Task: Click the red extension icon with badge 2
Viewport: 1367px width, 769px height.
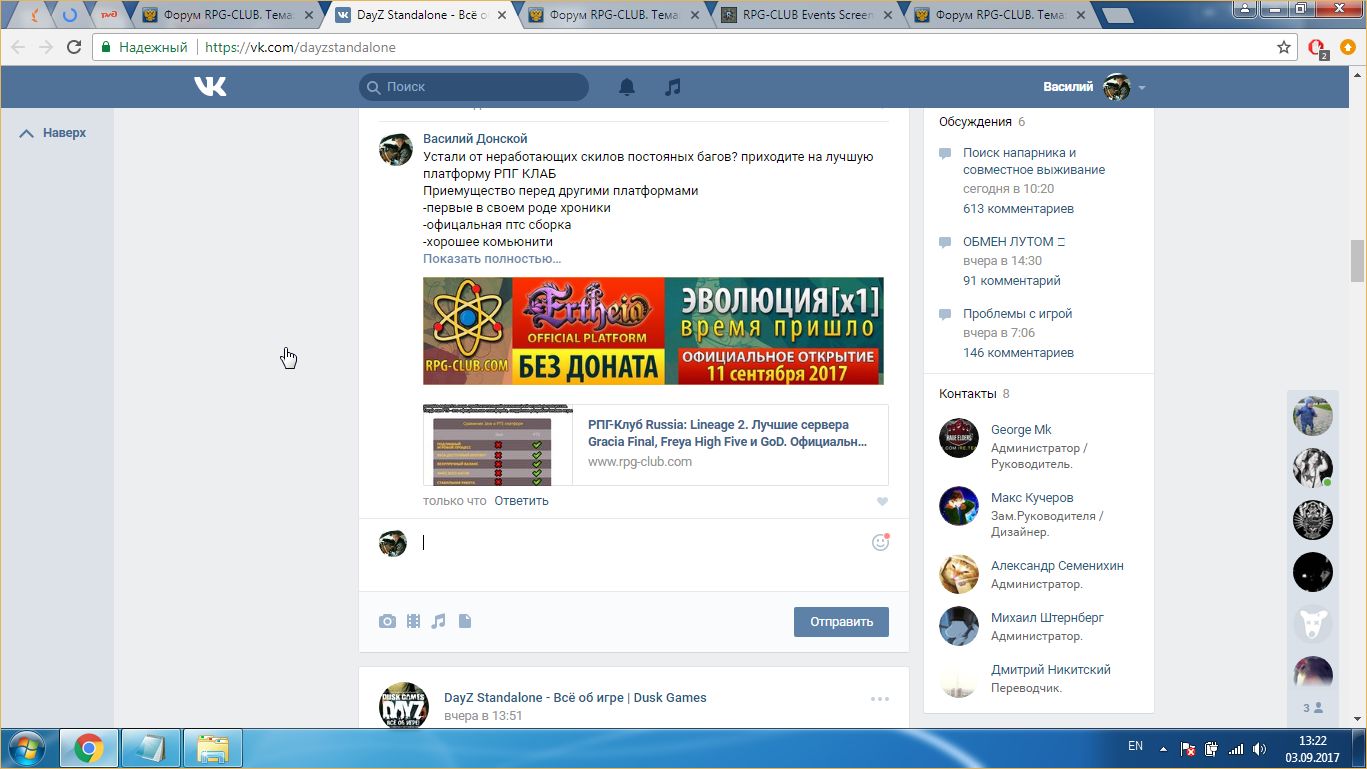Action: [1317, 48]
